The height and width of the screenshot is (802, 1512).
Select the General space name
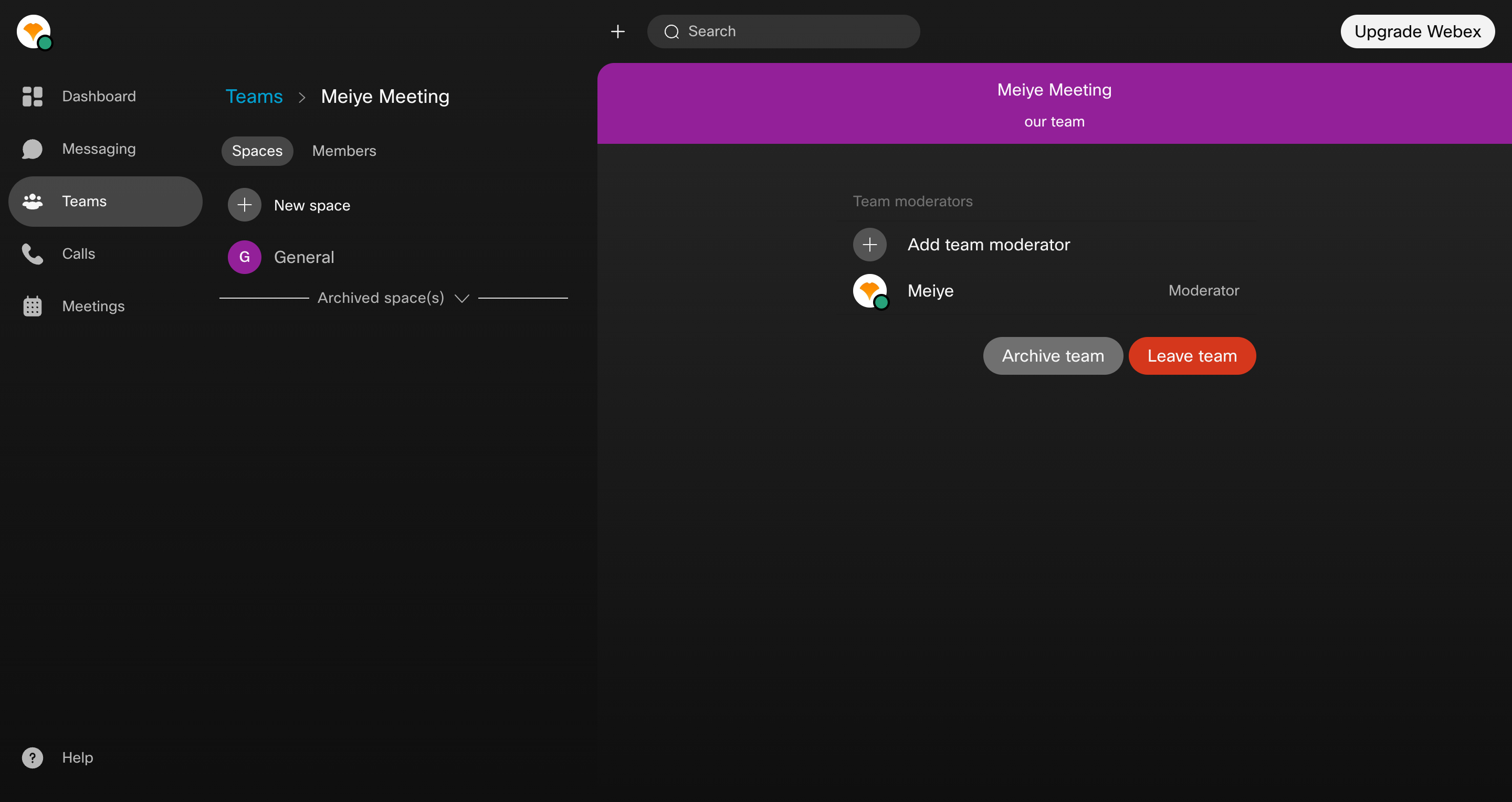click(x=304, y=257)
